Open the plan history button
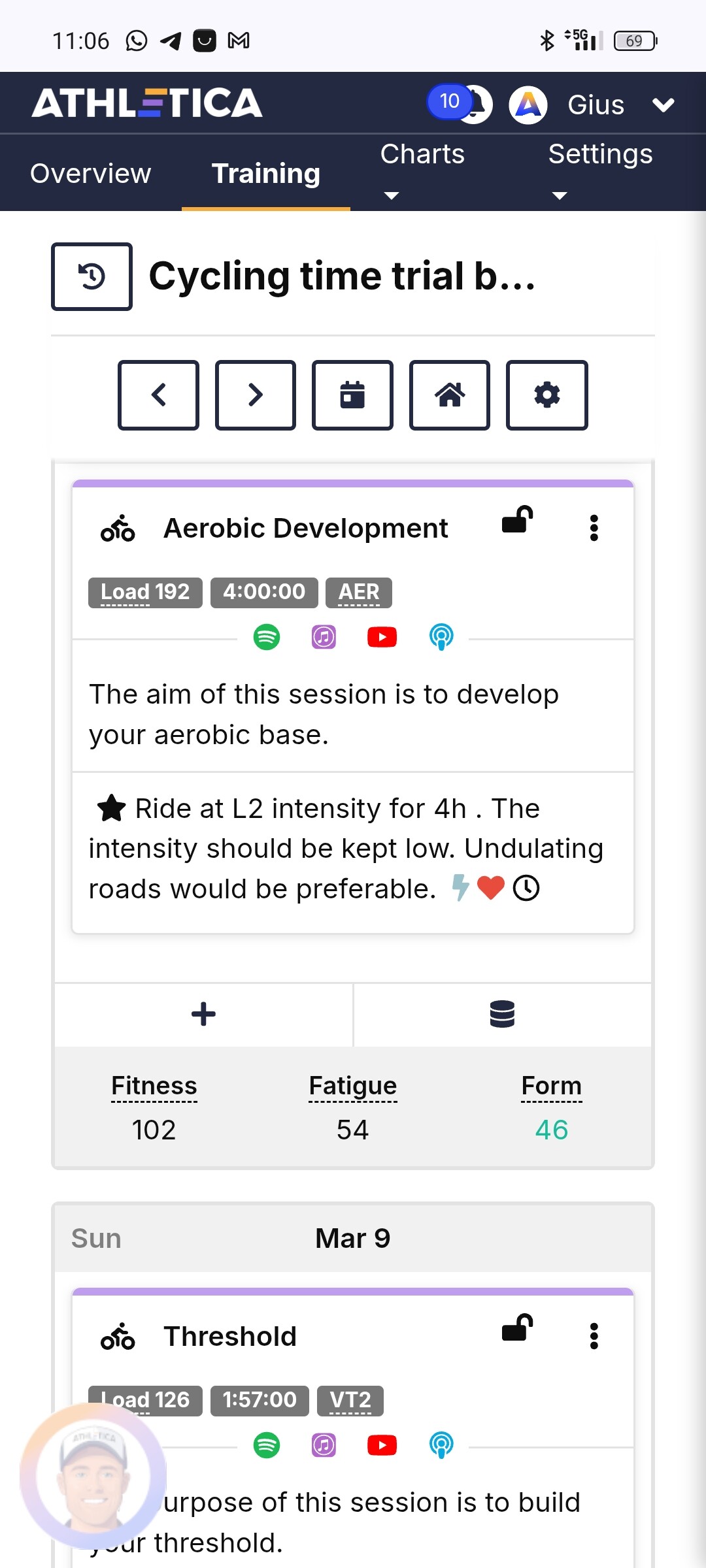 pyautogui.click(x=92, y=276)
